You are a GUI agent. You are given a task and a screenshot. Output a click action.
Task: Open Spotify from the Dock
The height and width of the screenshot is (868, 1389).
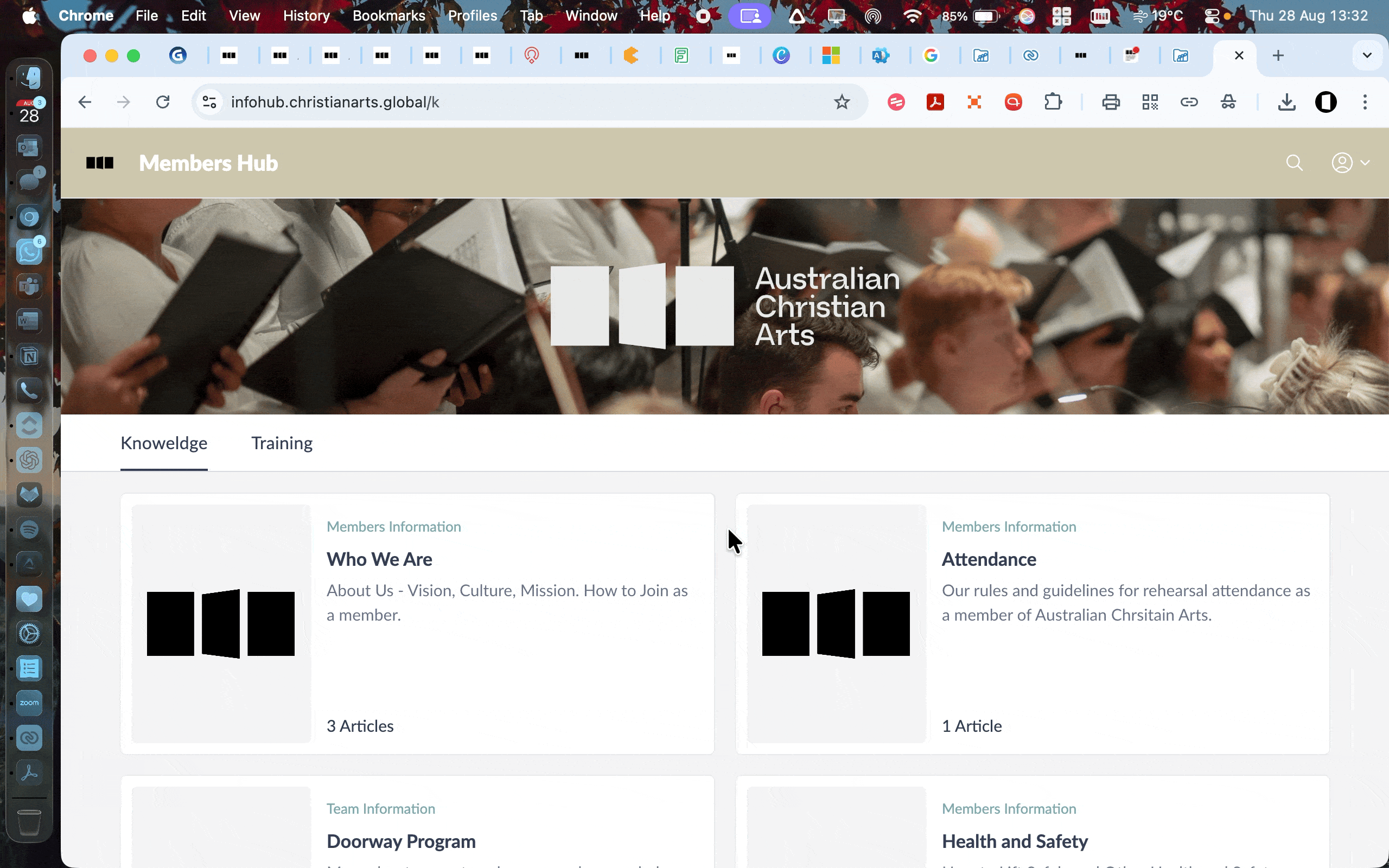coord(29,529)
